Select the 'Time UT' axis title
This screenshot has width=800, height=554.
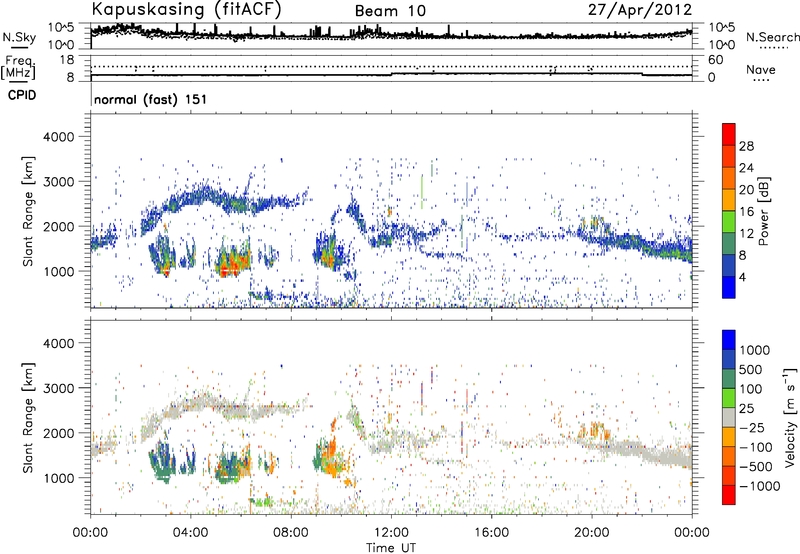[x=391, y=548]
